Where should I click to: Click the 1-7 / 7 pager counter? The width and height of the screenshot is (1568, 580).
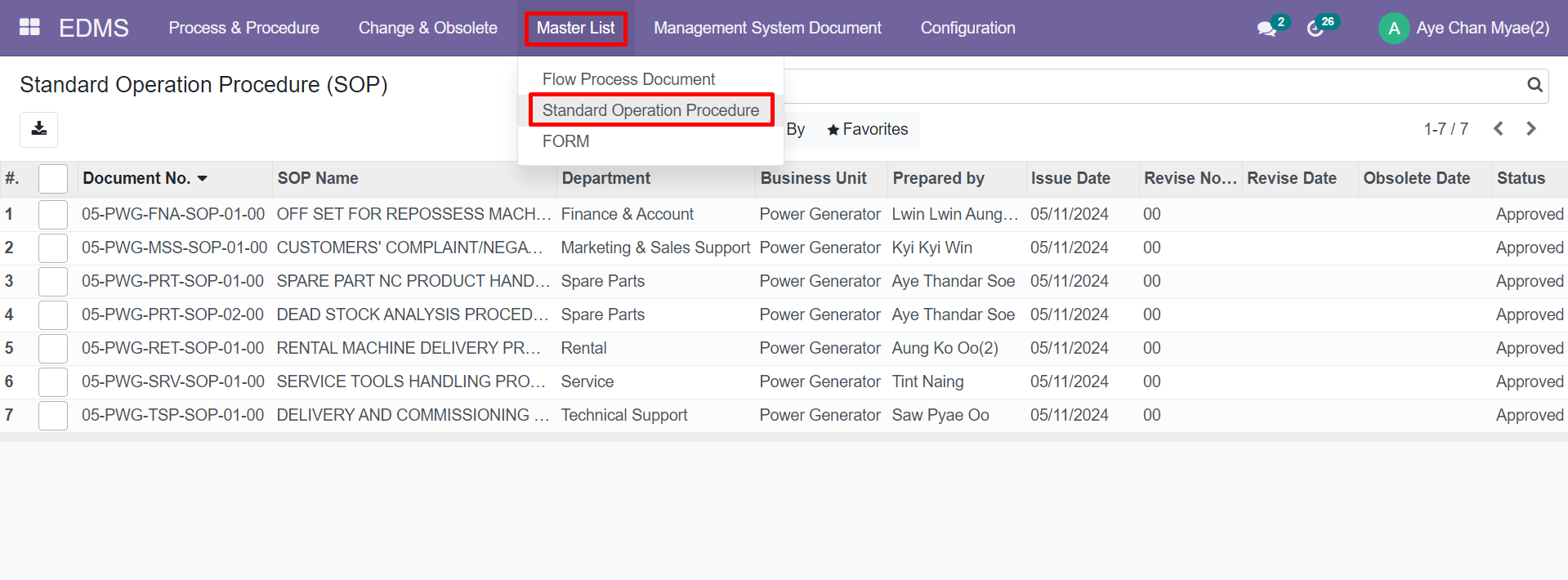(x=1445, y=129)
